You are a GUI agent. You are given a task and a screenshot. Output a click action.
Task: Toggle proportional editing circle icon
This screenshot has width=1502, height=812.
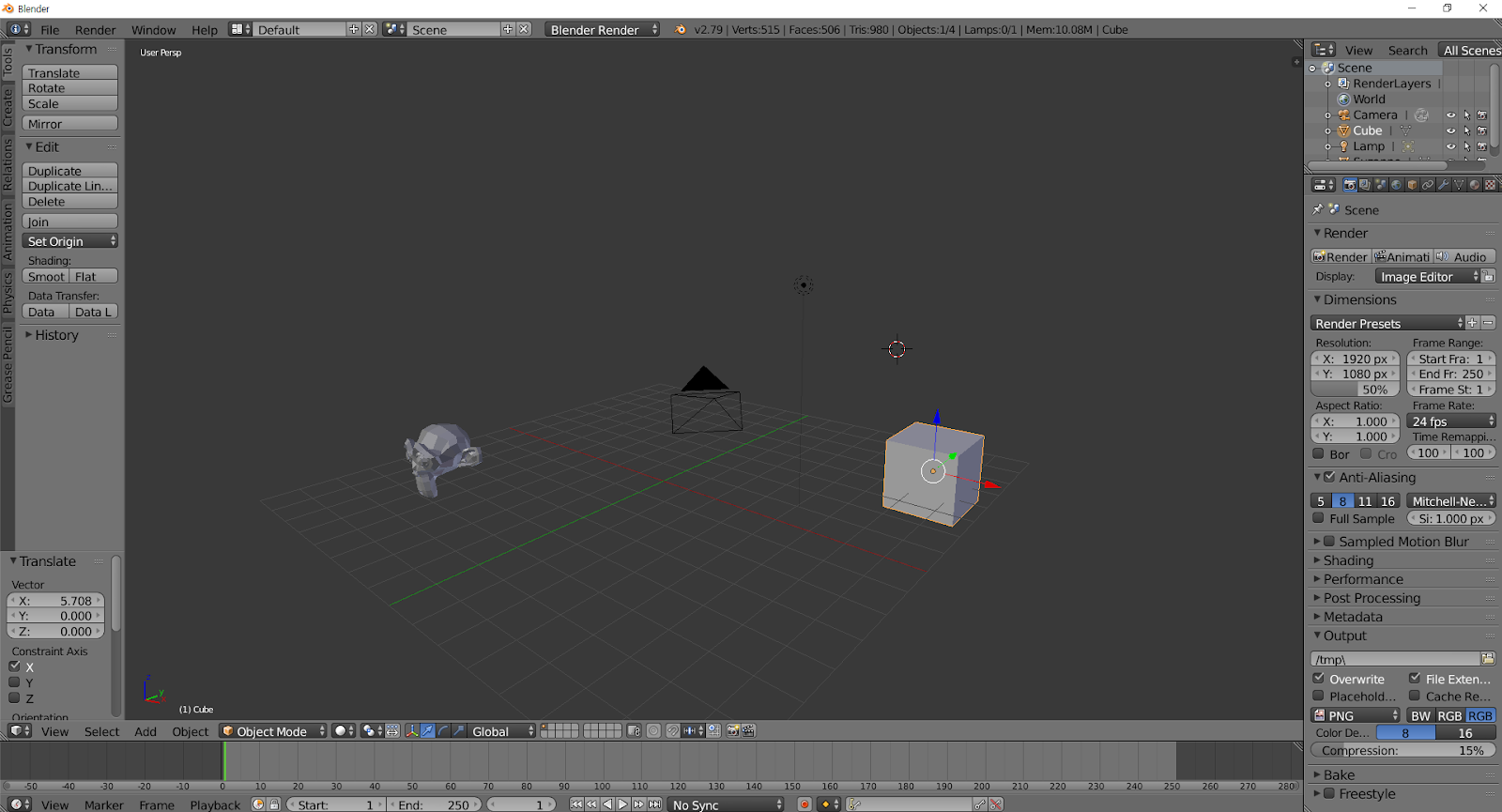[653, 730]
